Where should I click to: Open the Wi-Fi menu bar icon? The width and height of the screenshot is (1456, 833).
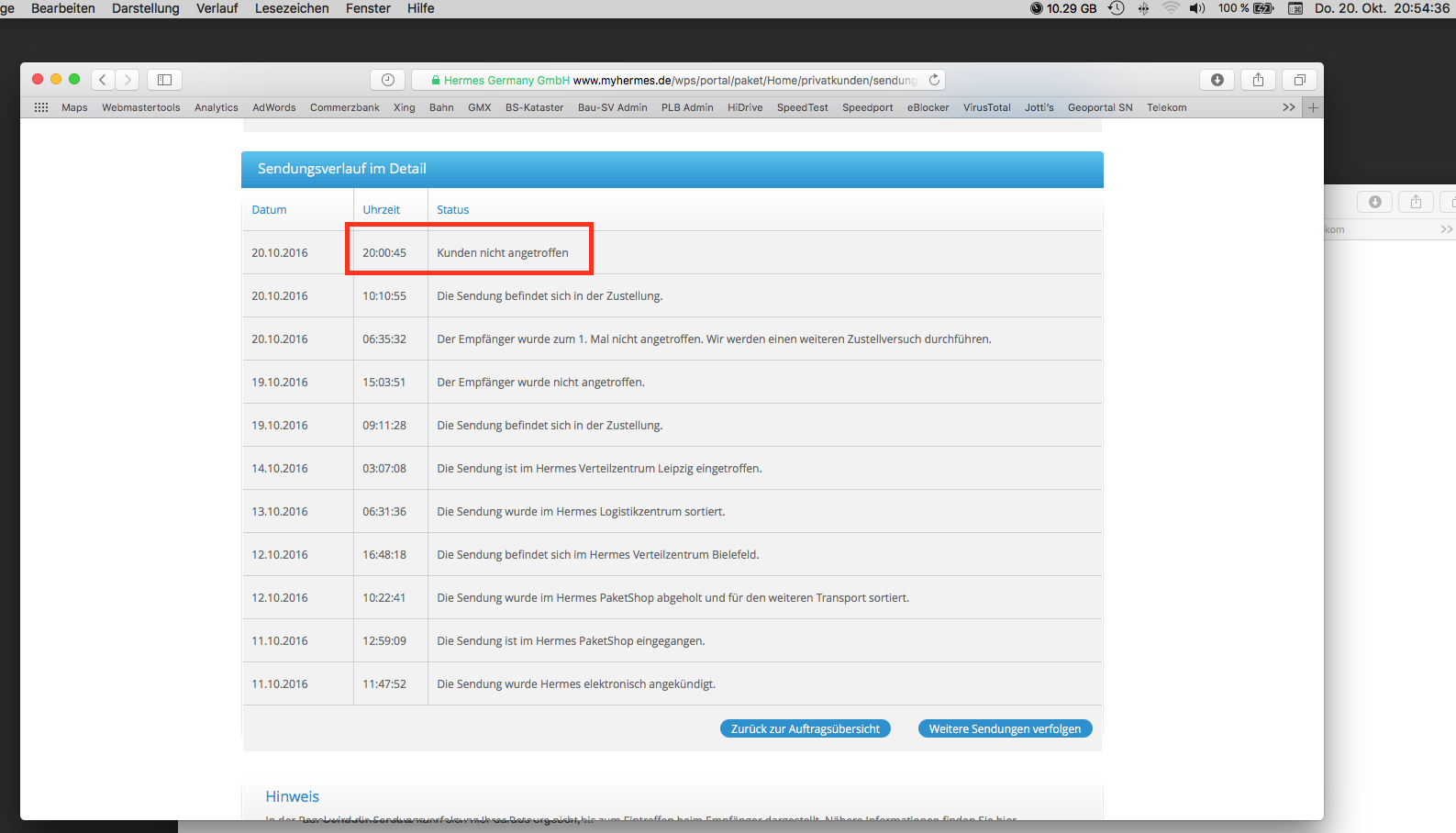click(x=1171, y=8)
